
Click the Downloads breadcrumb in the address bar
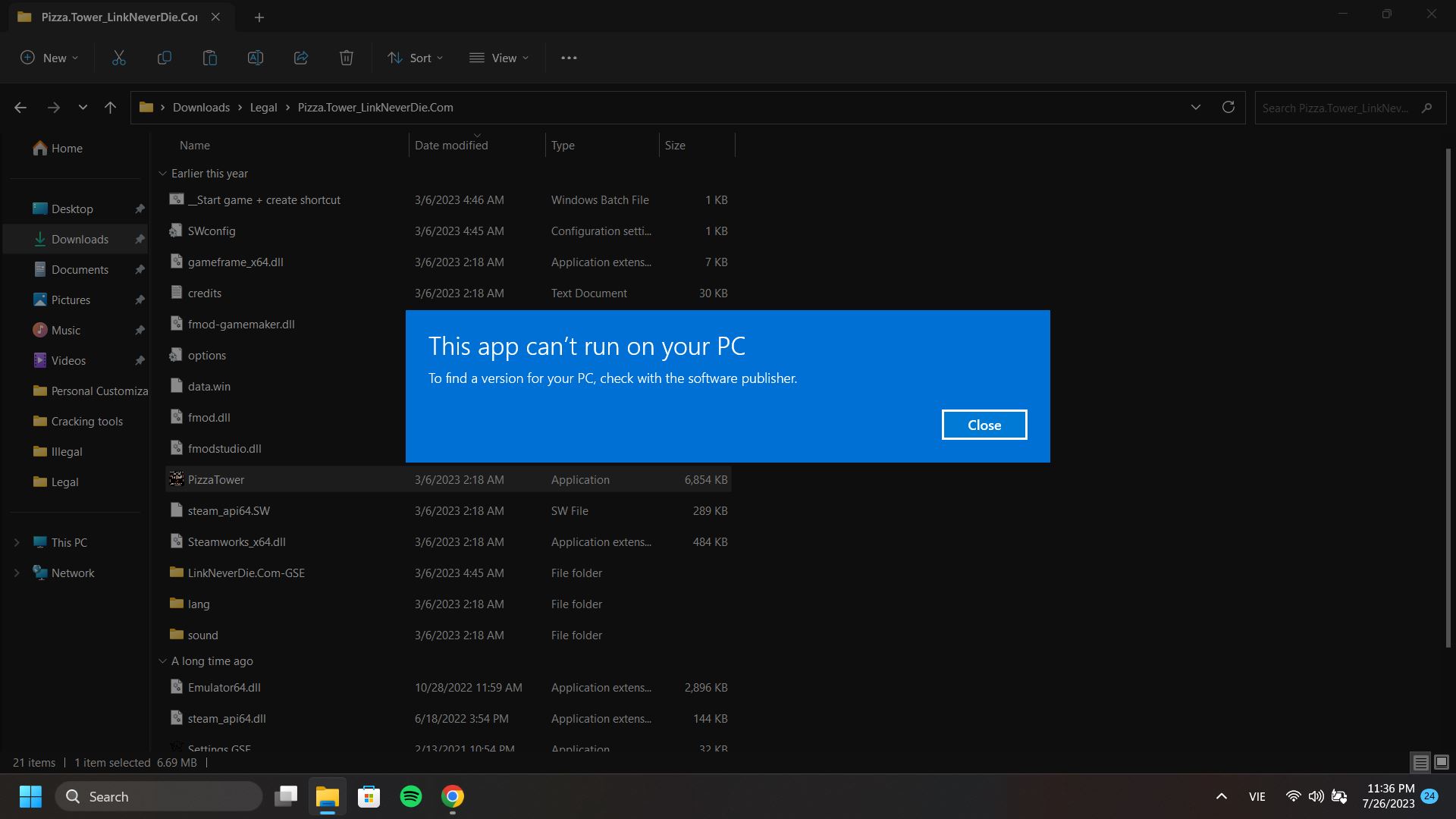pyautogui.click(x=201, y=108)
